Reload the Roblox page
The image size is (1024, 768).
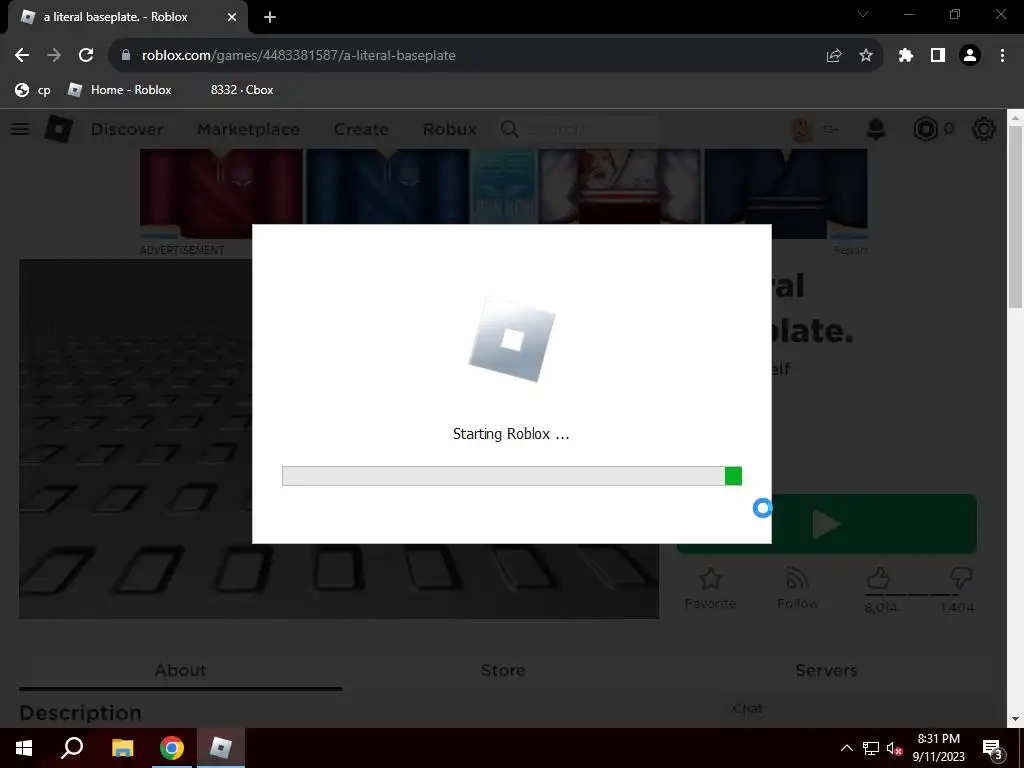click(x=86, y=56)
